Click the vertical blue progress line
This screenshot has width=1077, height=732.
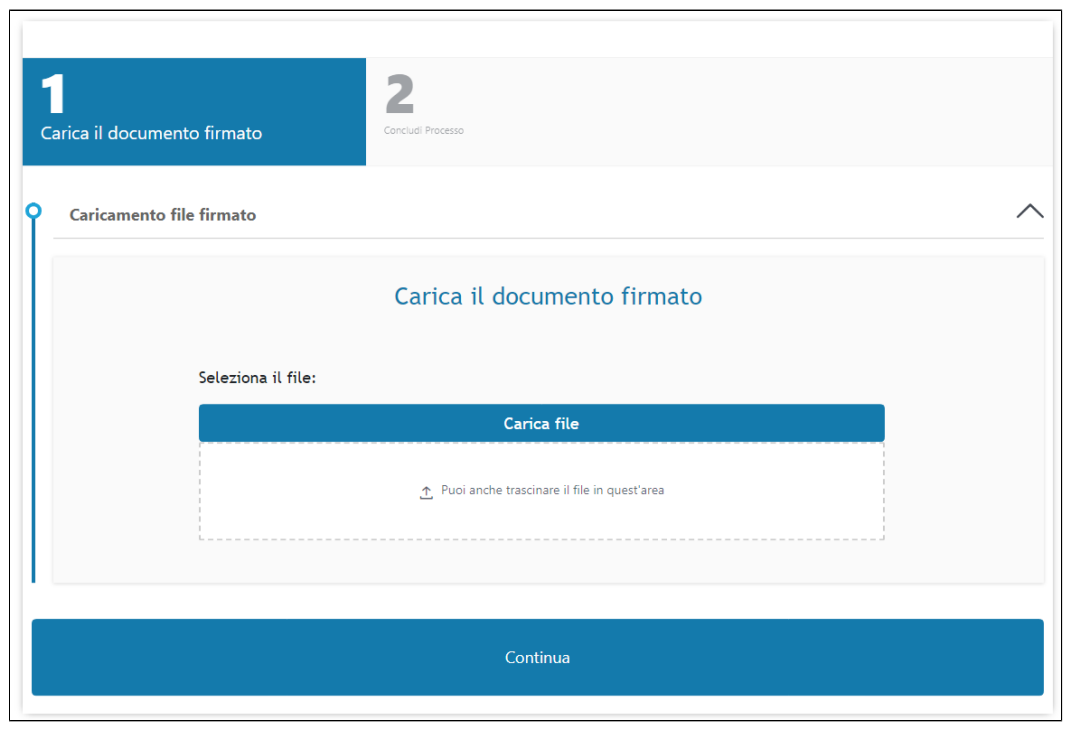click(x=34, y=400)
